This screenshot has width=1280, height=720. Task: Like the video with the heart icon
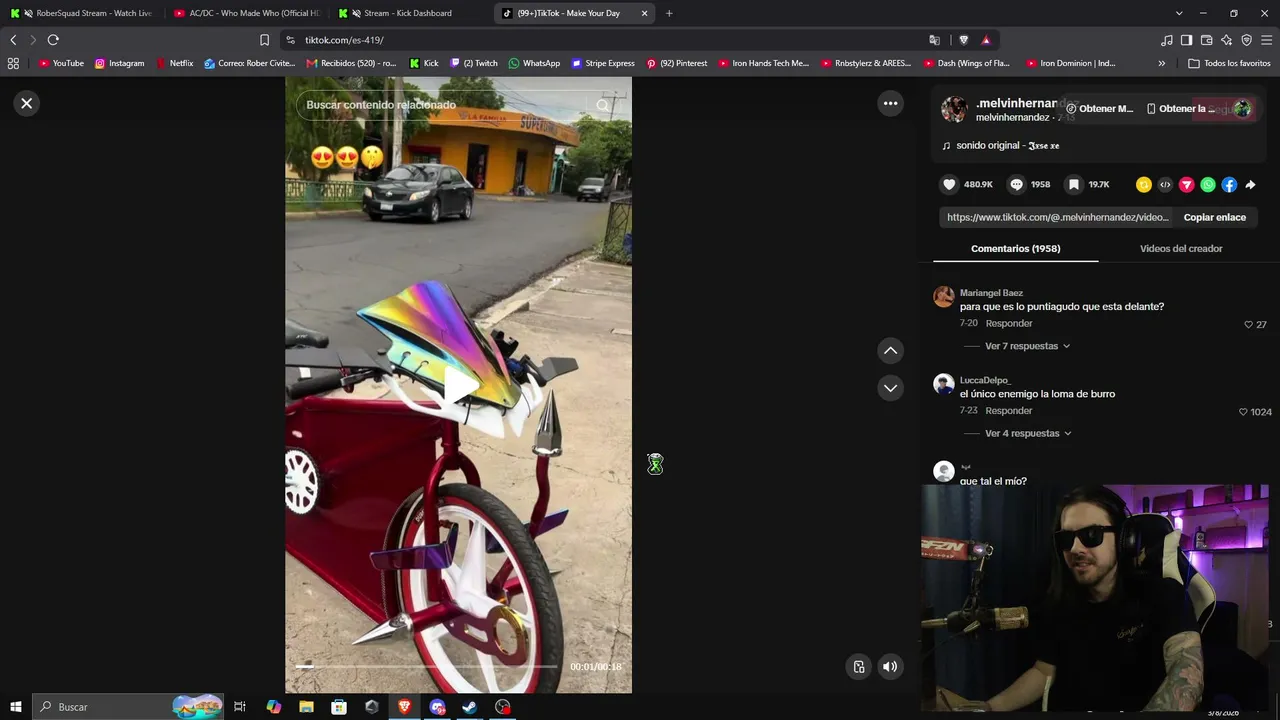pos(949,184)
